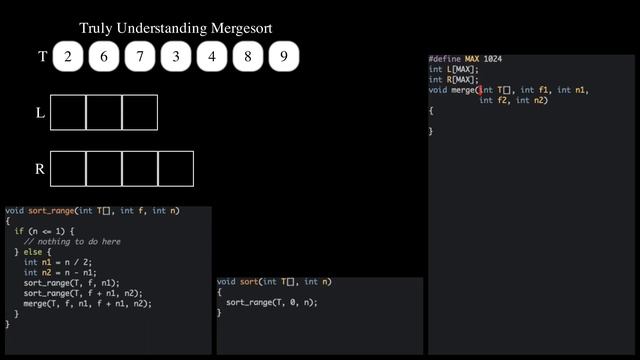Click the T array label

point(42,56)
